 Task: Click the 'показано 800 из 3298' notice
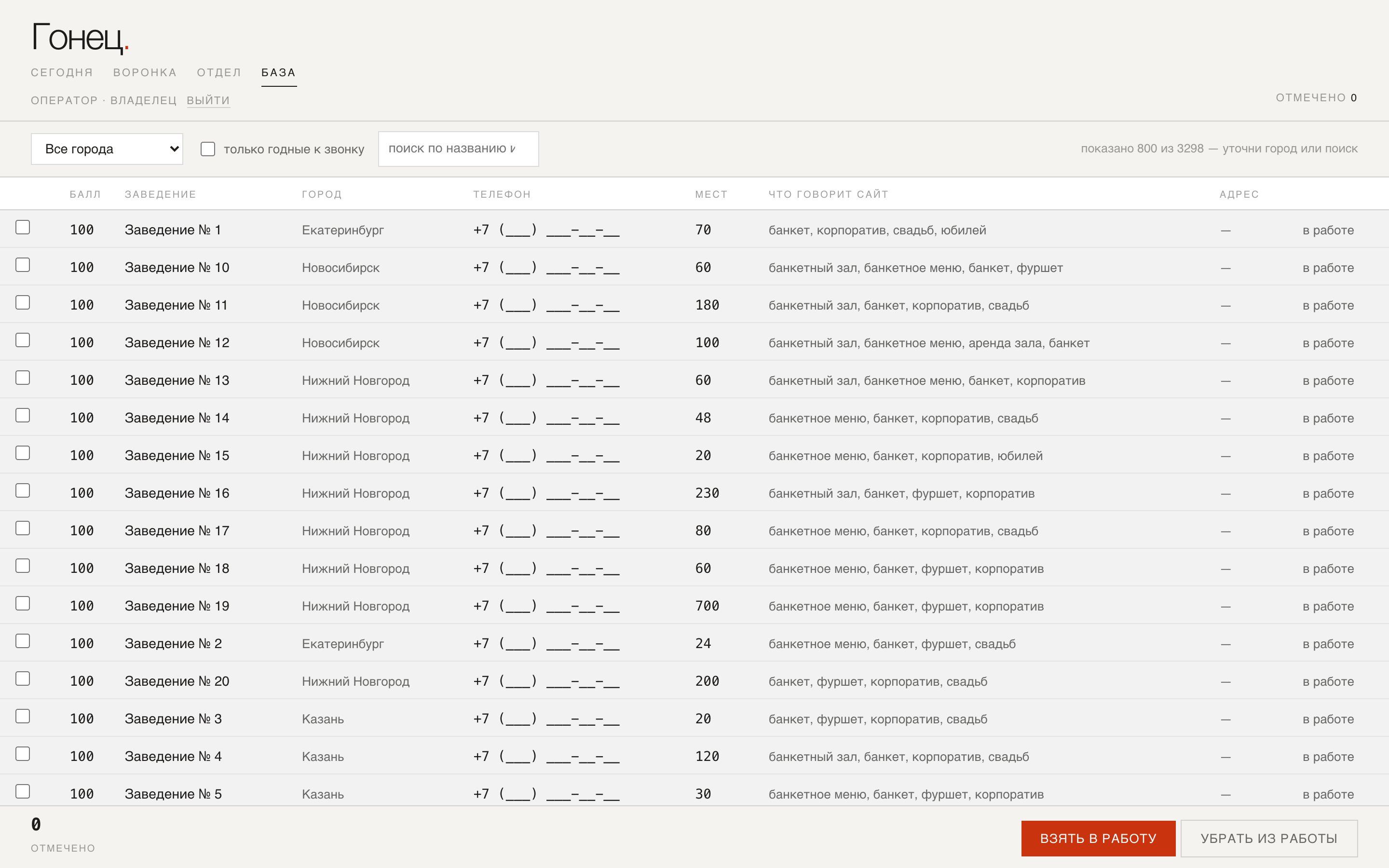(1219, 149)
